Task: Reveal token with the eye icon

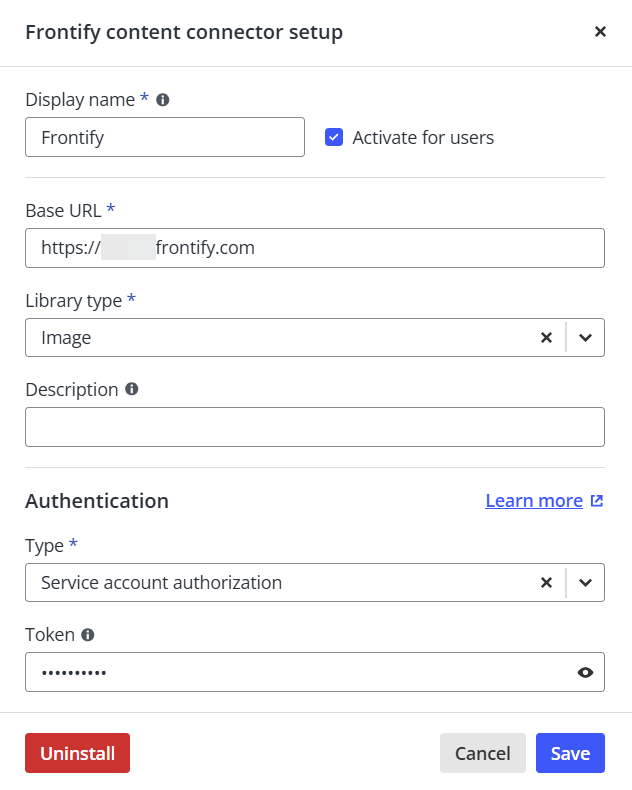Action: [x=585, y=673]
